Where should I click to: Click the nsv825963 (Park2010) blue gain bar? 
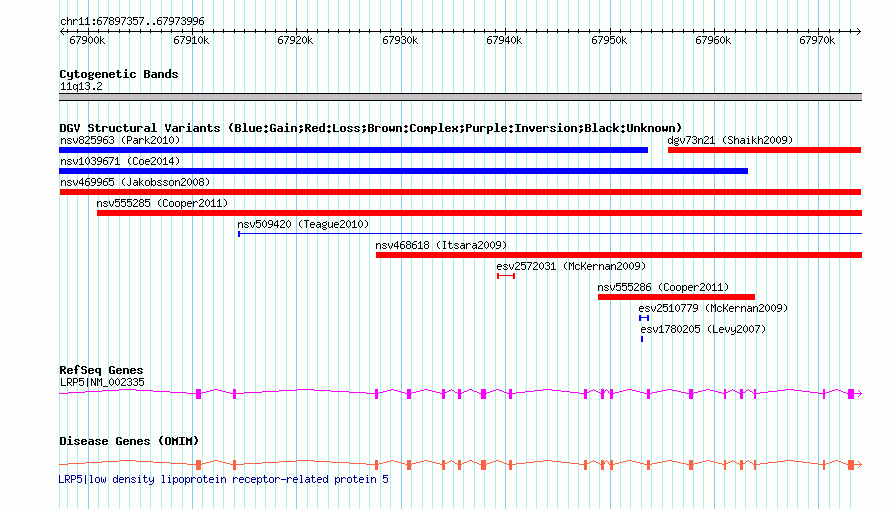tap(353, 150)
